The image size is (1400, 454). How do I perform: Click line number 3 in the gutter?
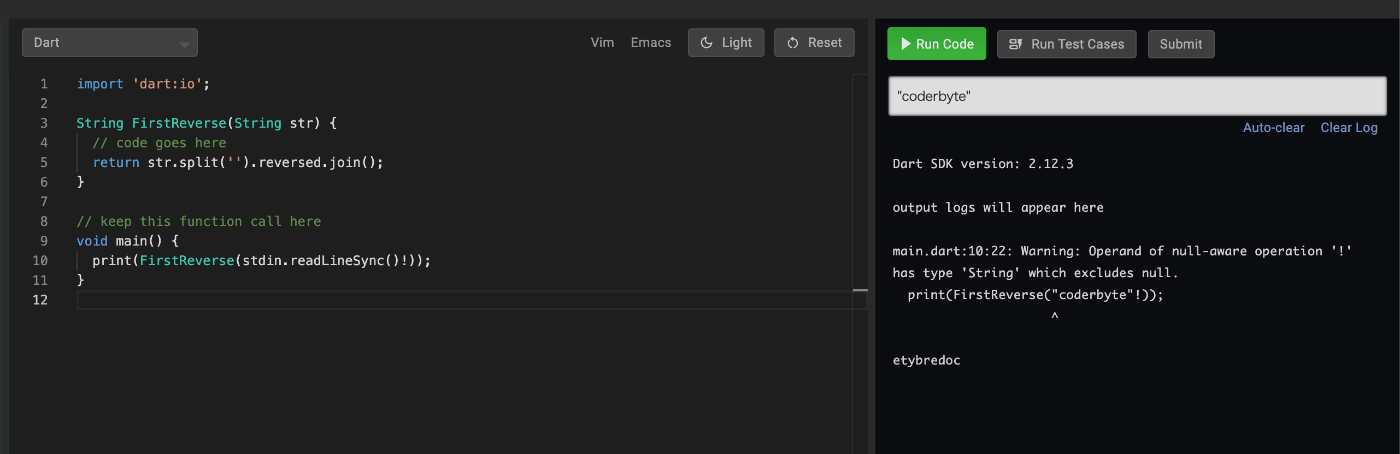44,123
